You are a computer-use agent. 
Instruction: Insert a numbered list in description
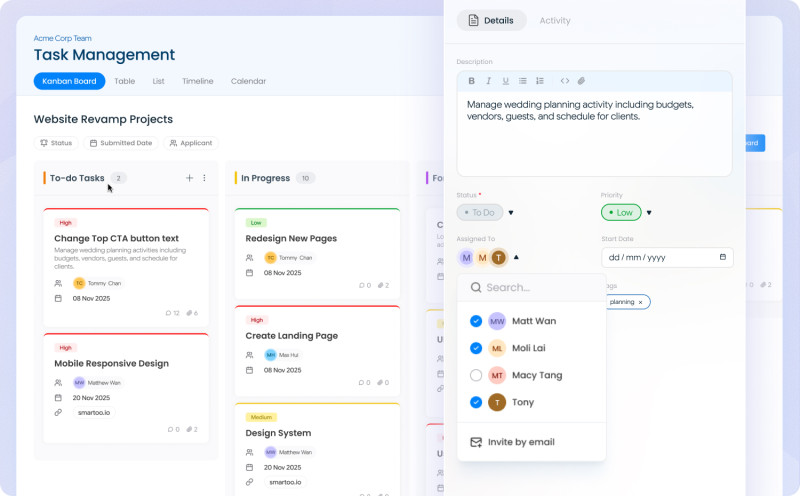(x=540, y=81)
